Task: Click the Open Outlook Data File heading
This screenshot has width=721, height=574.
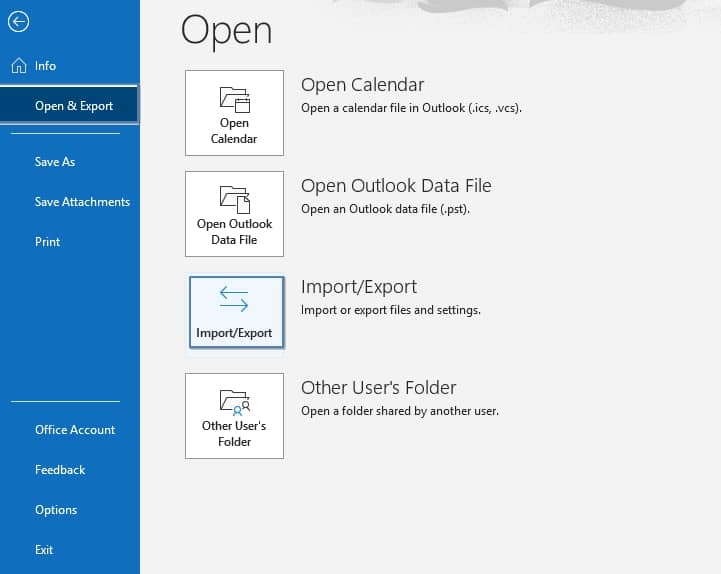Action: [396, 186]
